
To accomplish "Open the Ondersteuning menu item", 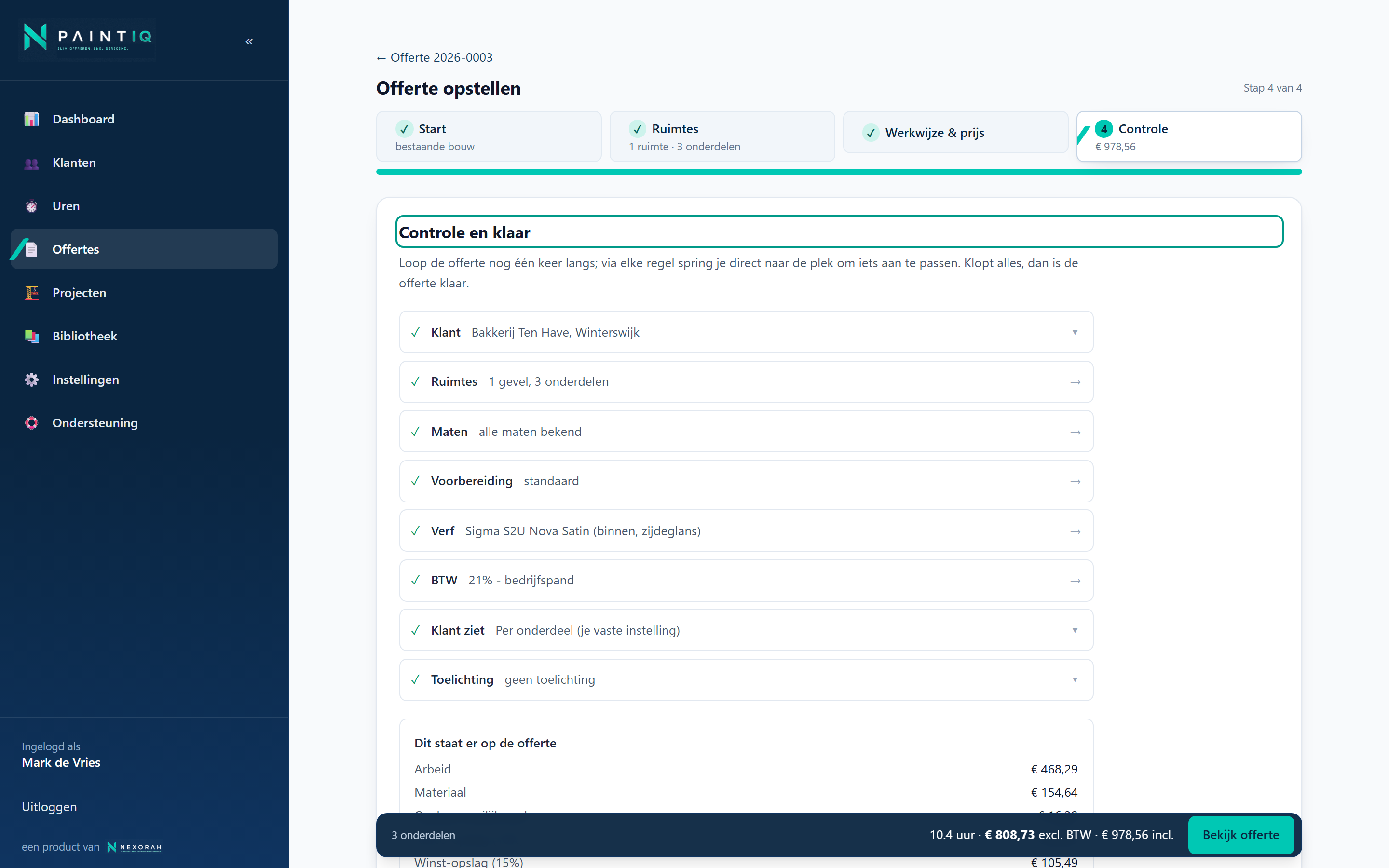I will (144, 423).
